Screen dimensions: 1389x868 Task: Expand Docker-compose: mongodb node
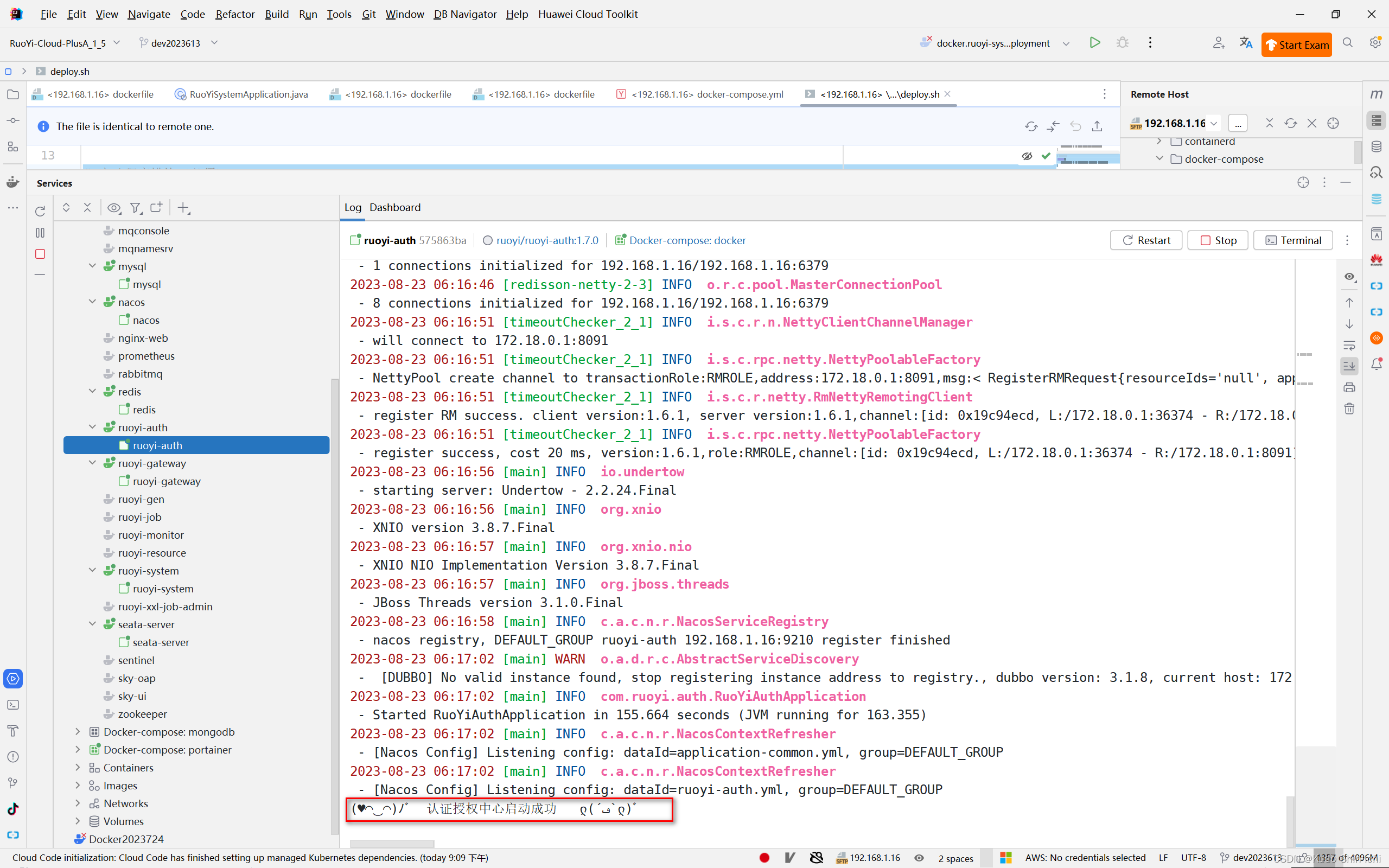[x=78, y=731]
